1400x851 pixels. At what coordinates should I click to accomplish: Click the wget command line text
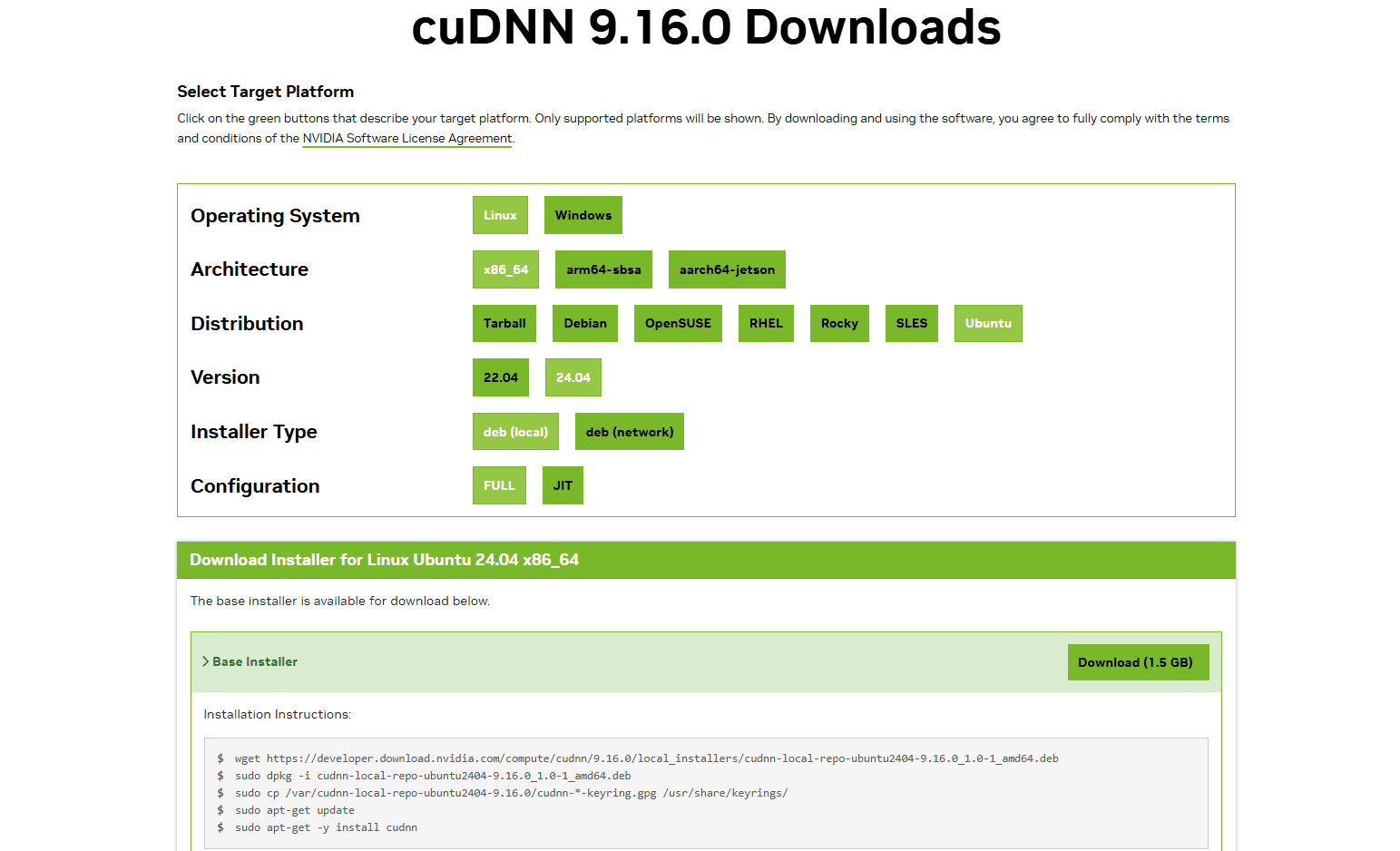coord(646,758)
